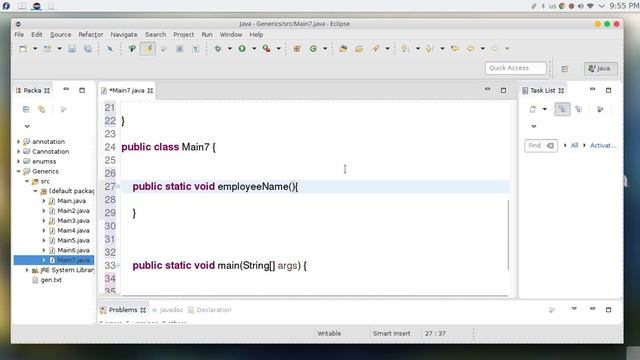This screenshot has height=360, width=640.
Task: Open the Back history dropdown arrow
Action: coord(482,49)
